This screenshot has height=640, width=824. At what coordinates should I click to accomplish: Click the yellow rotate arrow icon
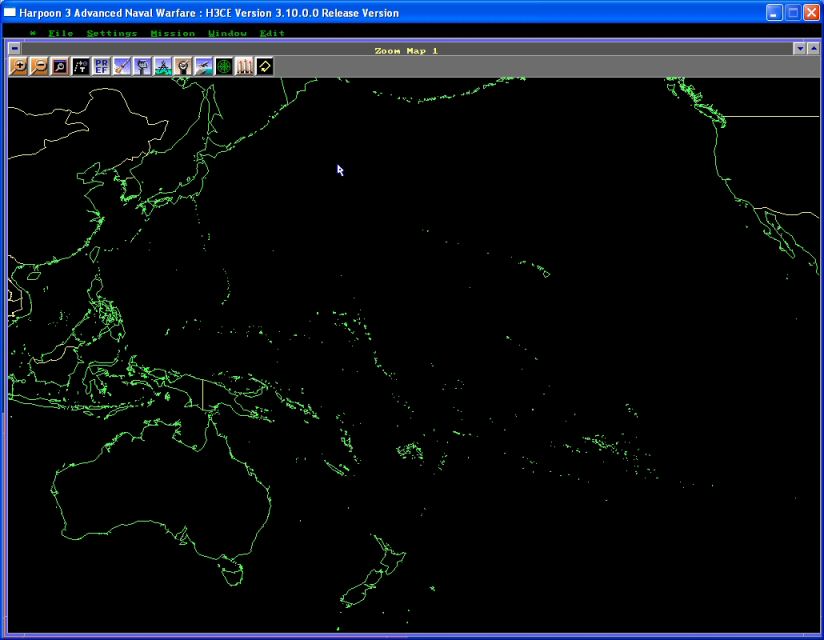(265, 67)
